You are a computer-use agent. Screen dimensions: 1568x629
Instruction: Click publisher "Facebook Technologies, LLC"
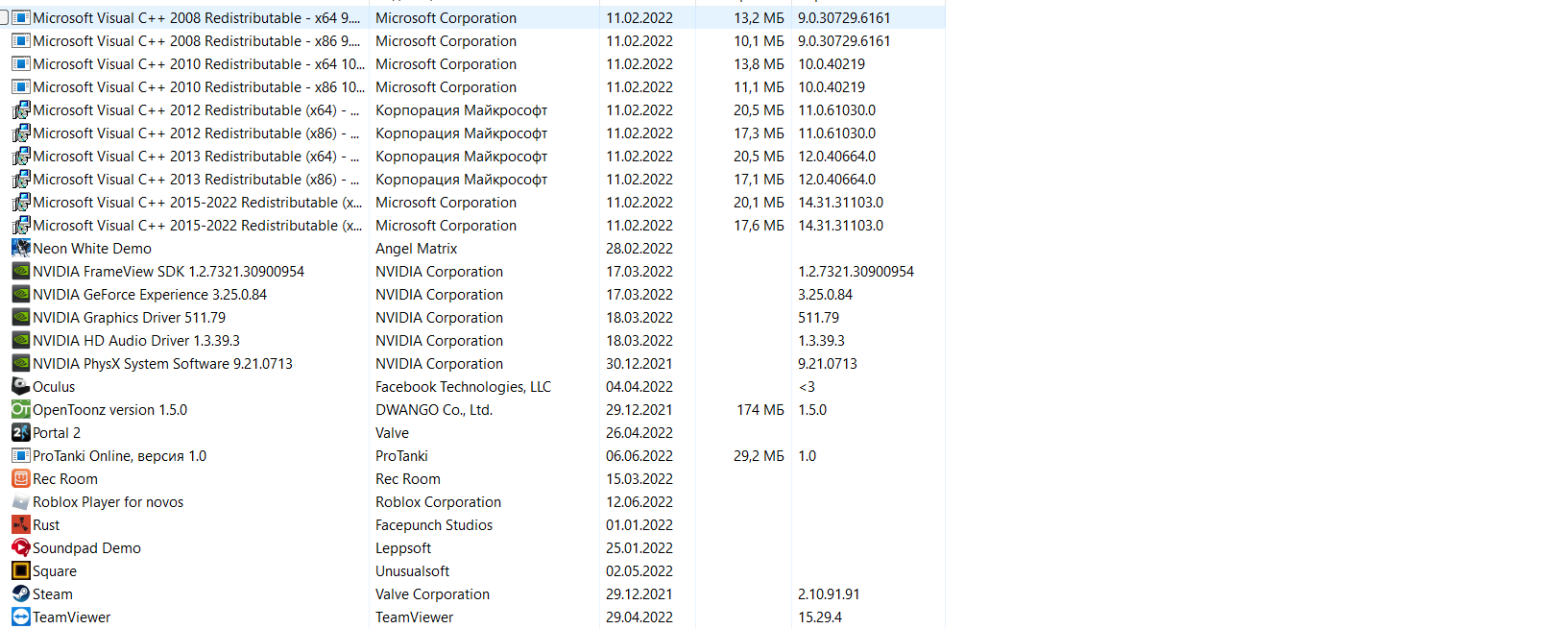(464, 387)
